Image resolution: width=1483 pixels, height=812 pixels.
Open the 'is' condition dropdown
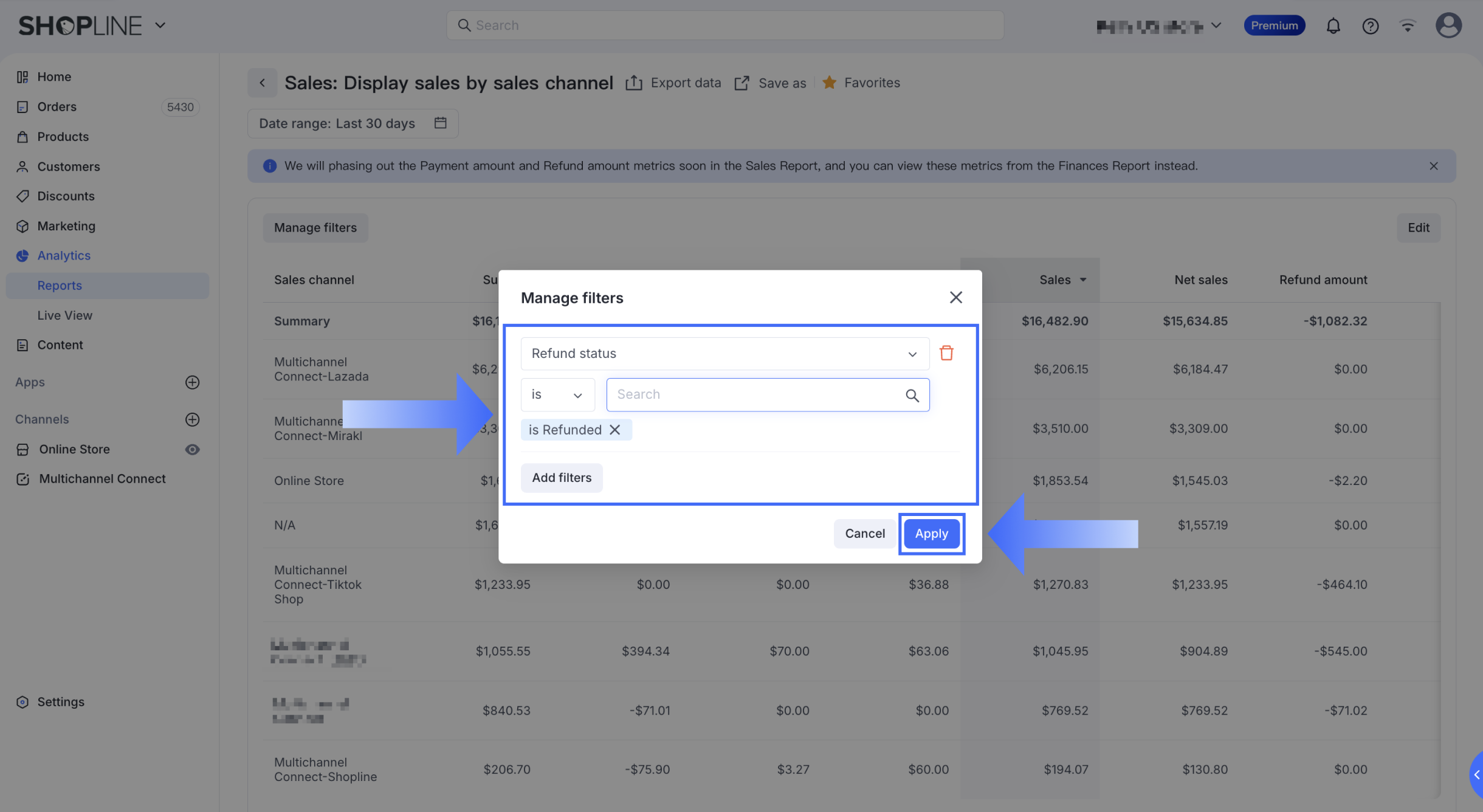pyautogui.click(x=557, y=395)
